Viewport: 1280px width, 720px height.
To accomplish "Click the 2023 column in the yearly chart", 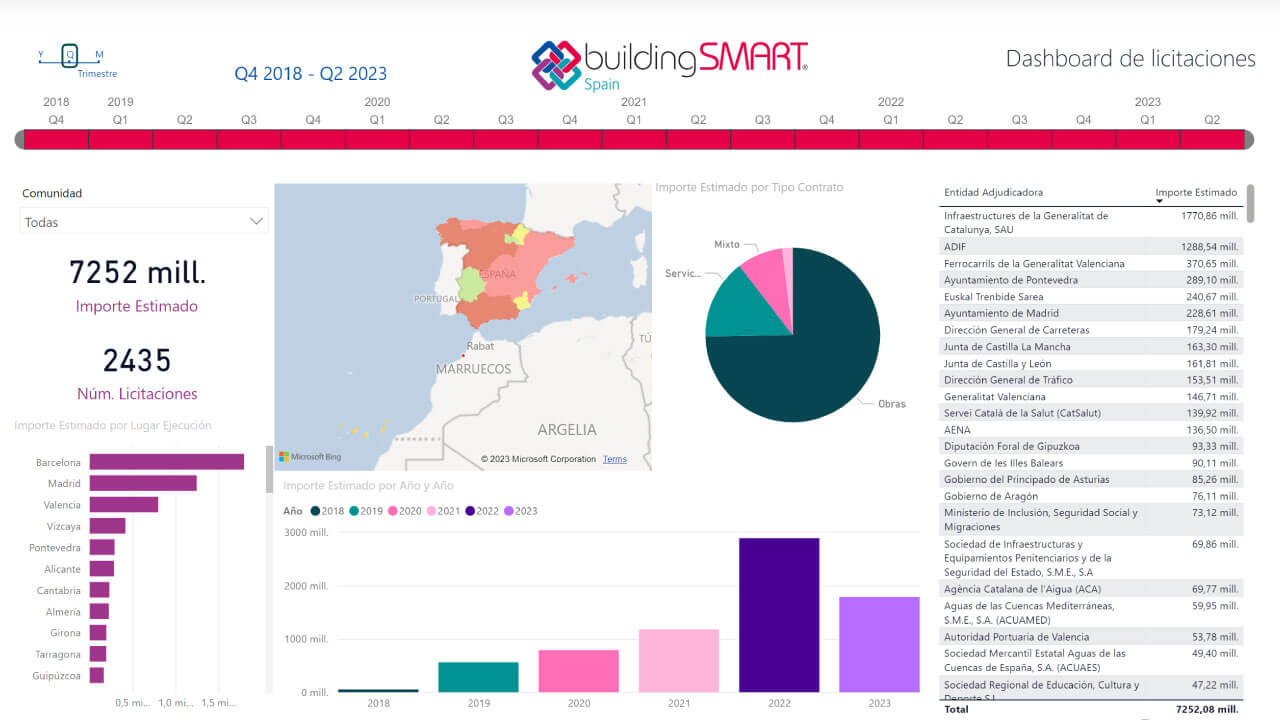I will point(879,644).
